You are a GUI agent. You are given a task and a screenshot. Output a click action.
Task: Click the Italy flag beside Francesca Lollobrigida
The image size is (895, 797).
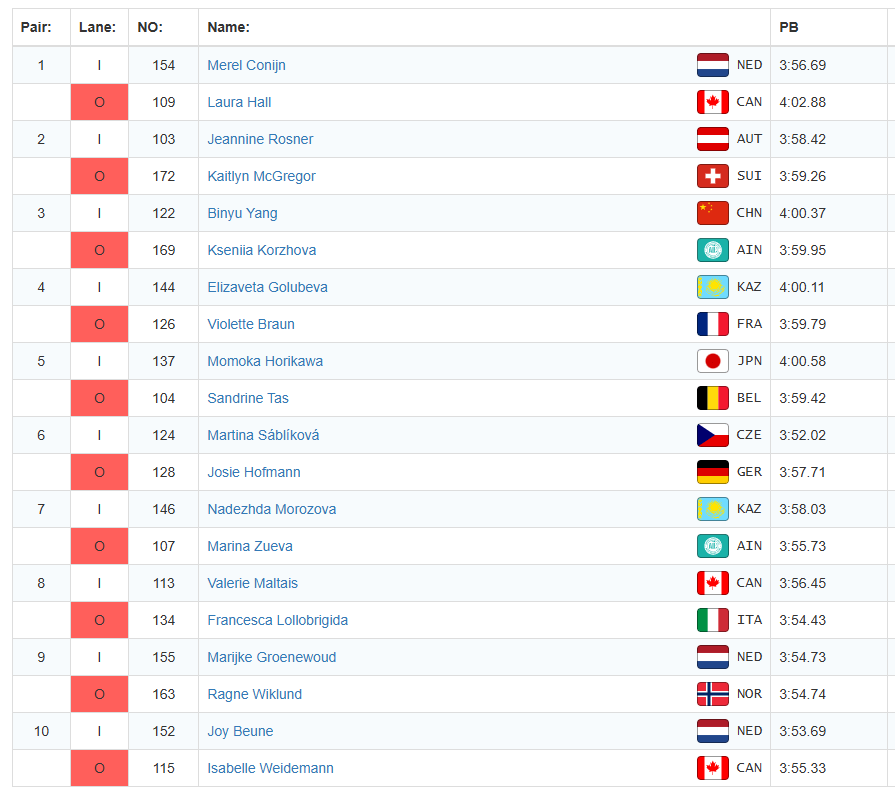click(712, 620)
